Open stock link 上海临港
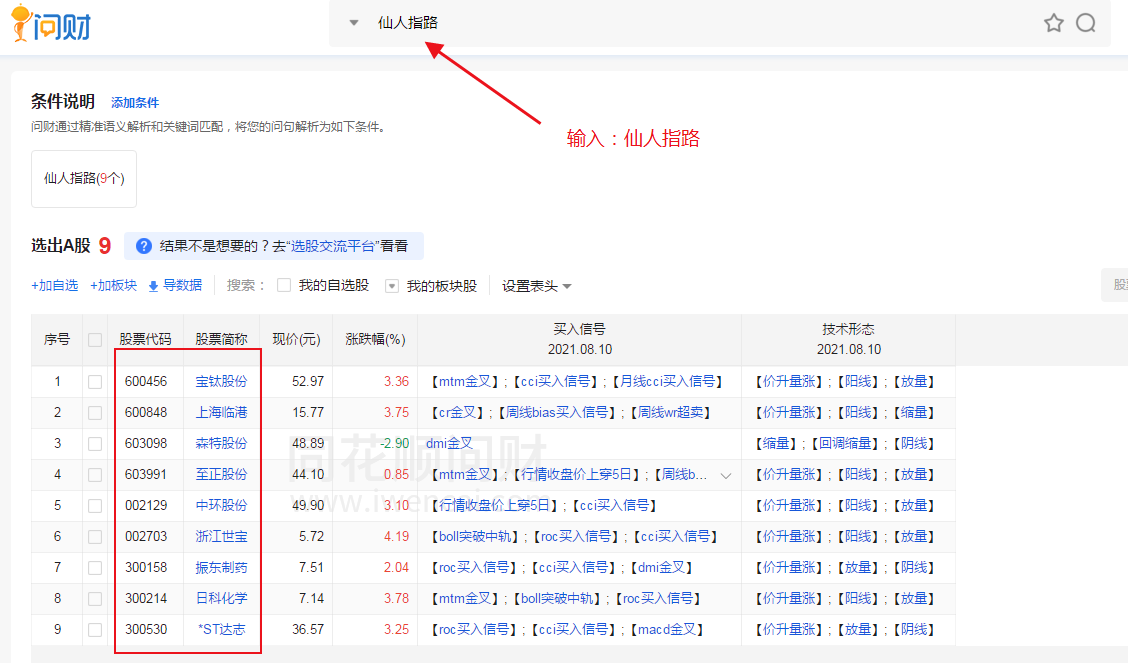 222,412
